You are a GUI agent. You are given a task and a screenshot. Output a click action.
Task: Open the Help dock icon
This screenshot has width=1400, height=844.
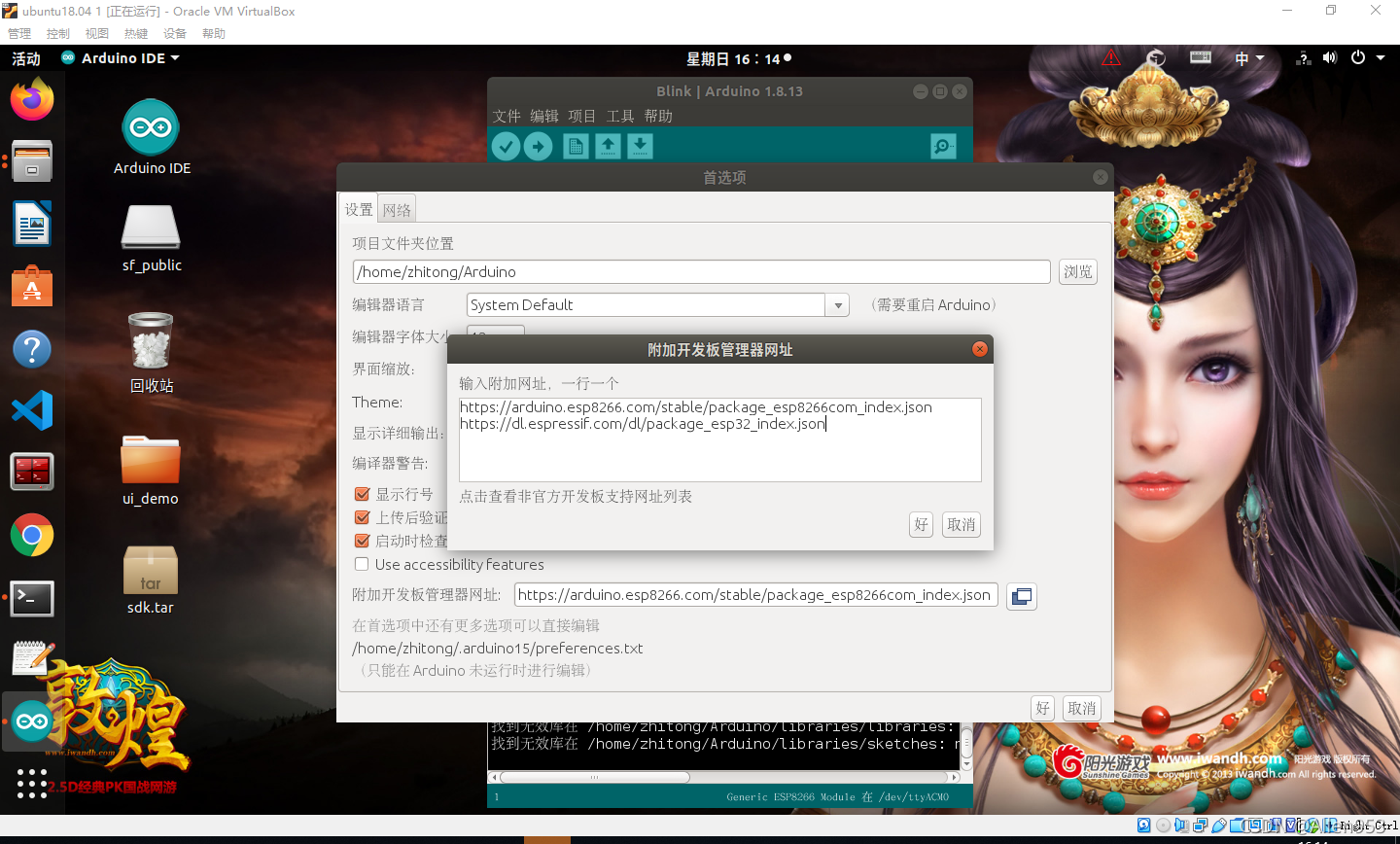[x=32, y=348]
